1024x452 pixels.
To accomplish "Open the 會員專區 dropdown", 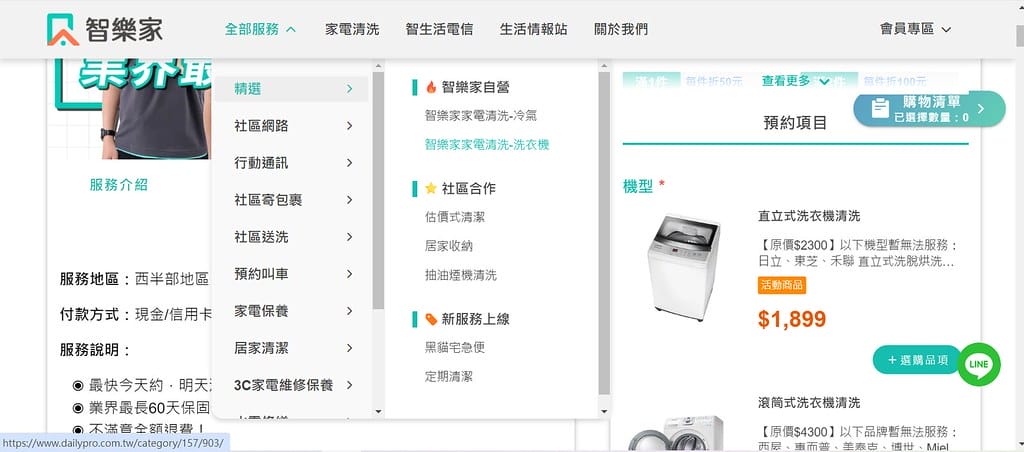I will point(915,29).
